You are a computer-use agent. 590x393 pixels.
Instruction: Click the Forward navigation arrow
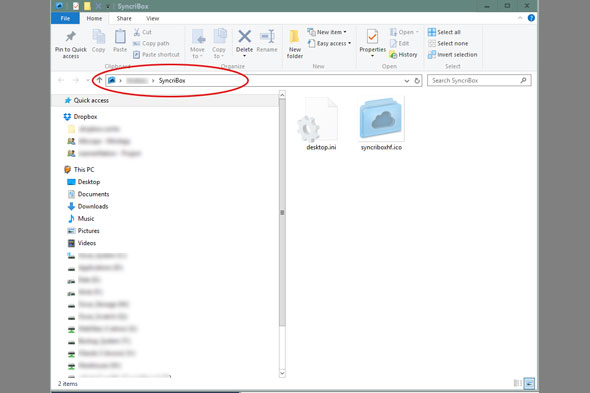click(x=76, y=80)
